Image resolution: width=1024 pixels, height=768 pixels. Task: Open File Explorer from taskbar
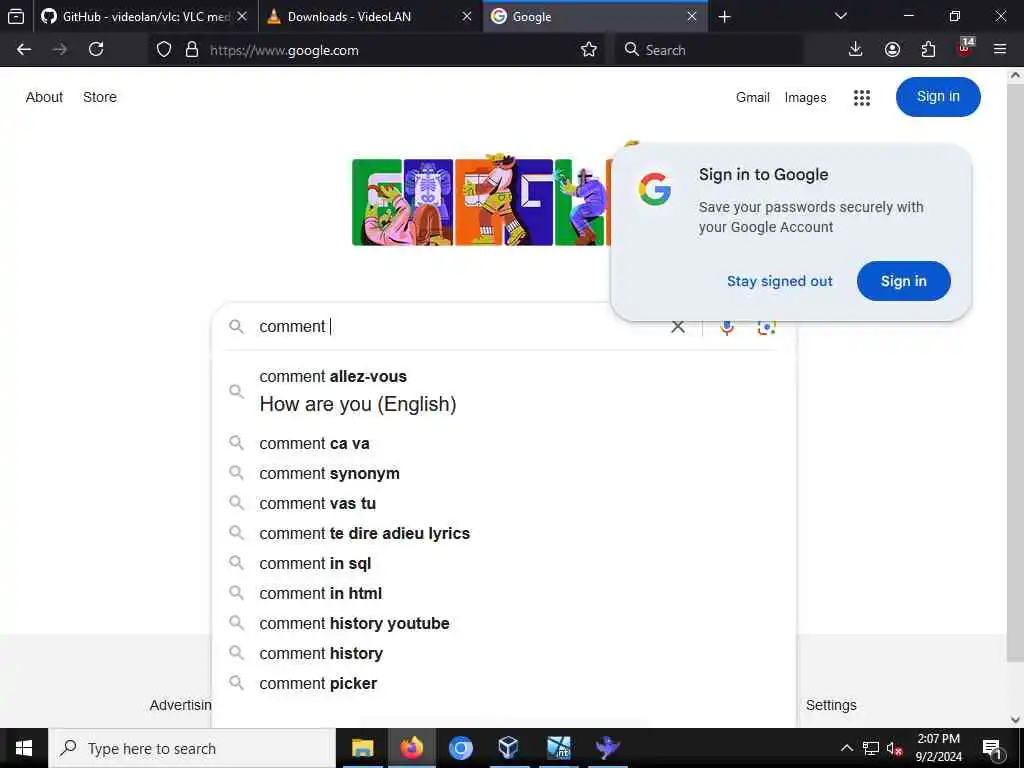click(x=362, y=748)
